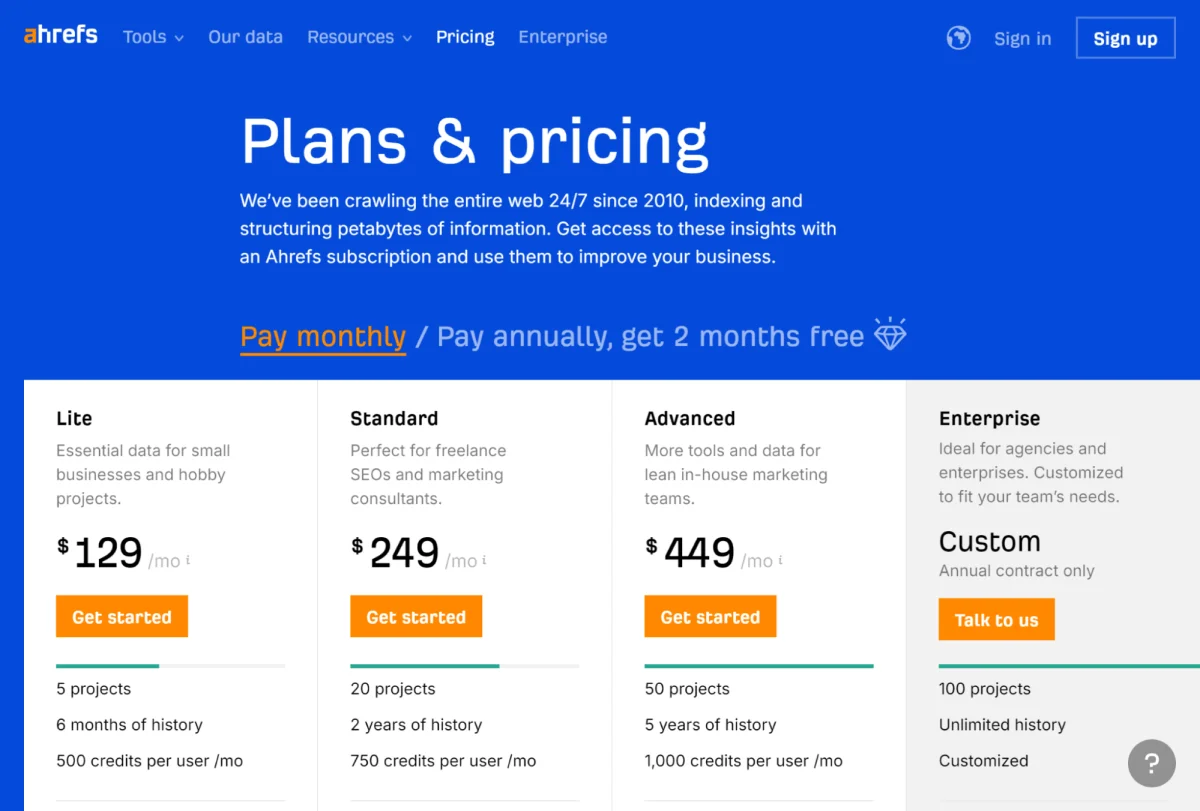The width and height of the screenshot is (1200, 811).
Task: Click the diamond icon beside annual offer
Action: (x=890, y=334)
